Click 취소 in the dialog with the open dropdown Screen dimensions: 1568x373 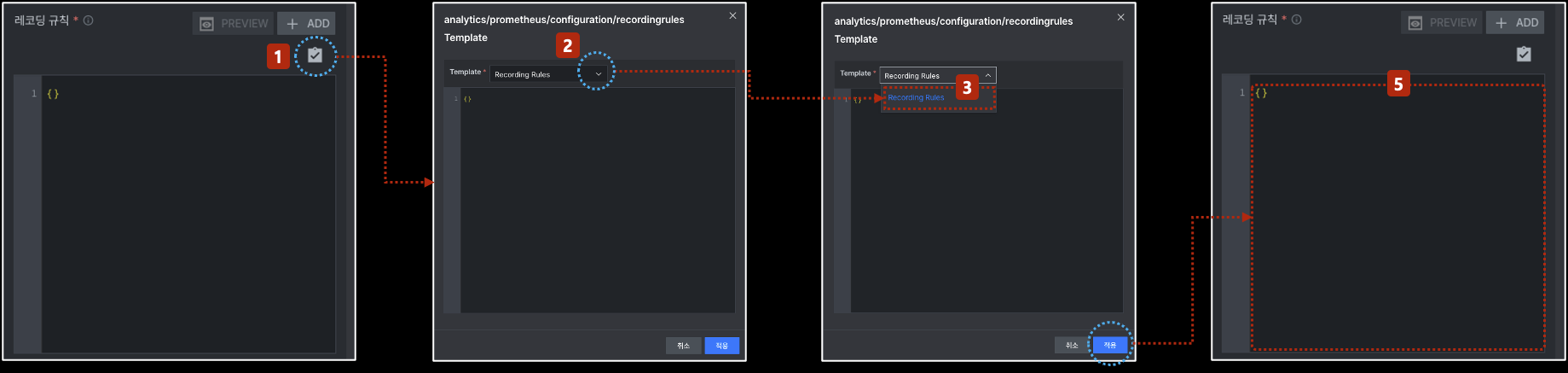tap(1072, 345)
